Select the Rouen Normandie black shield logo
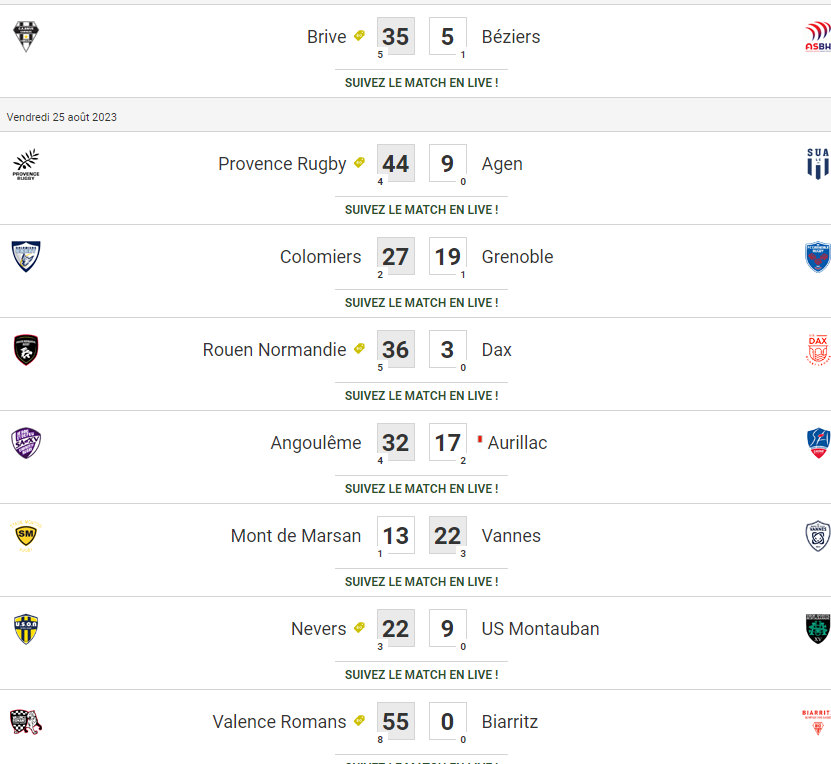The width and height of the screenshot is (831, 764). point(26,350)
